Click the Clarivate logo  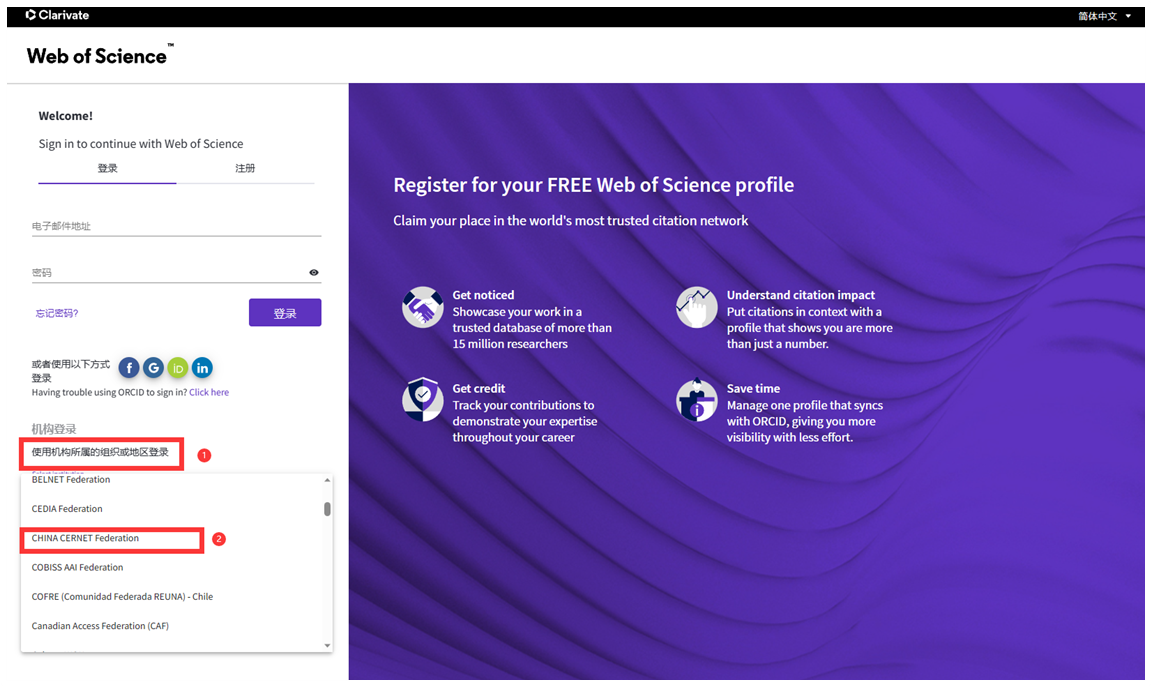click(57, 15)
